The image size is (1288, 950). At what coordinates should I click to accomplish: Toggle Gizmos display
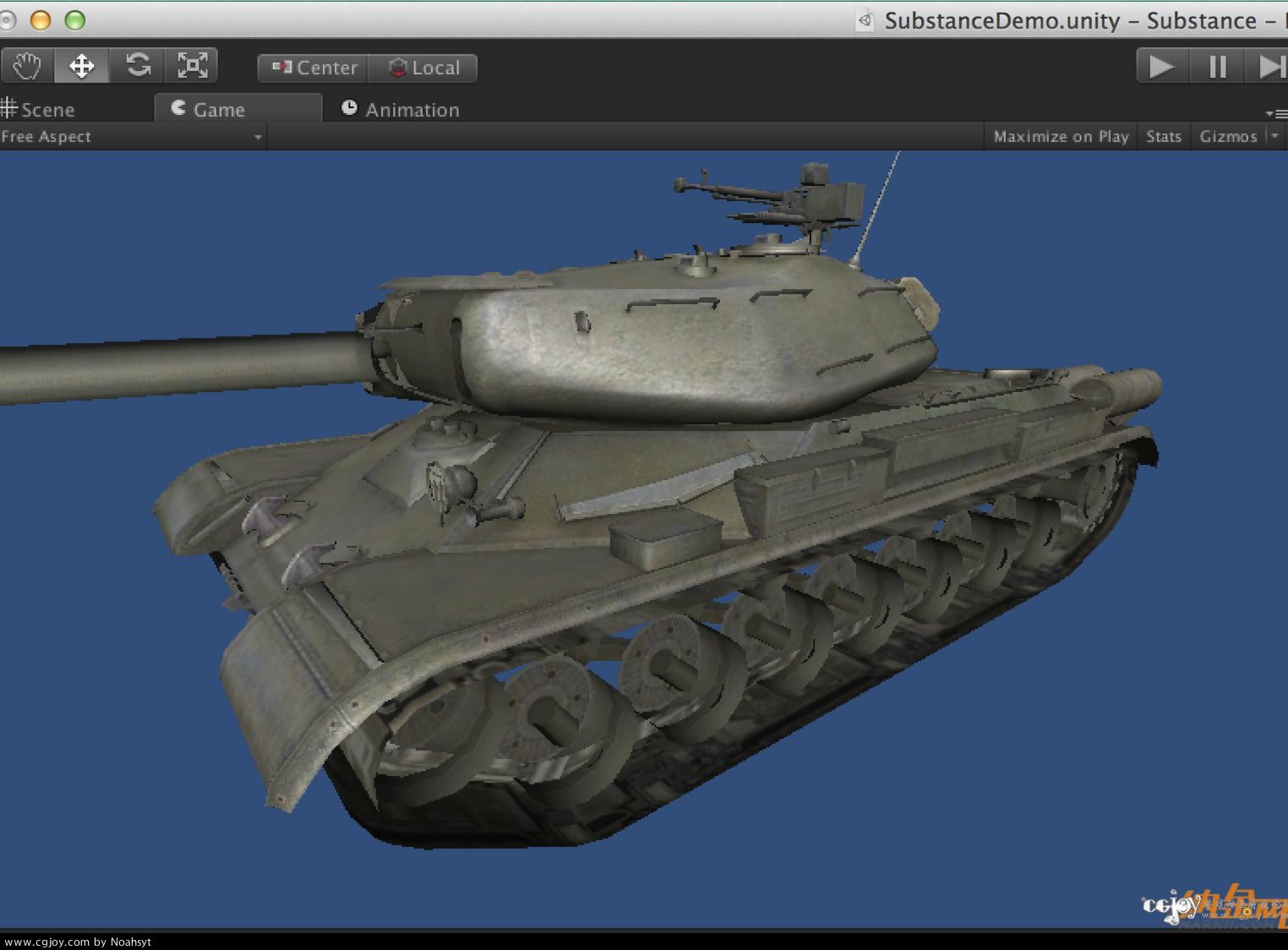1229,137
